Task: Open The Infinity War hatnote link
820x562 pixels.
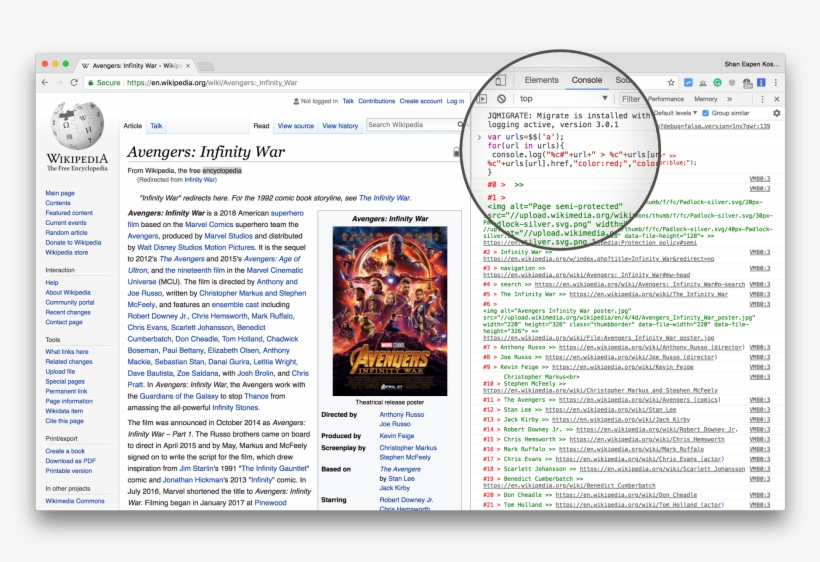Action: [x=384, y=198]
